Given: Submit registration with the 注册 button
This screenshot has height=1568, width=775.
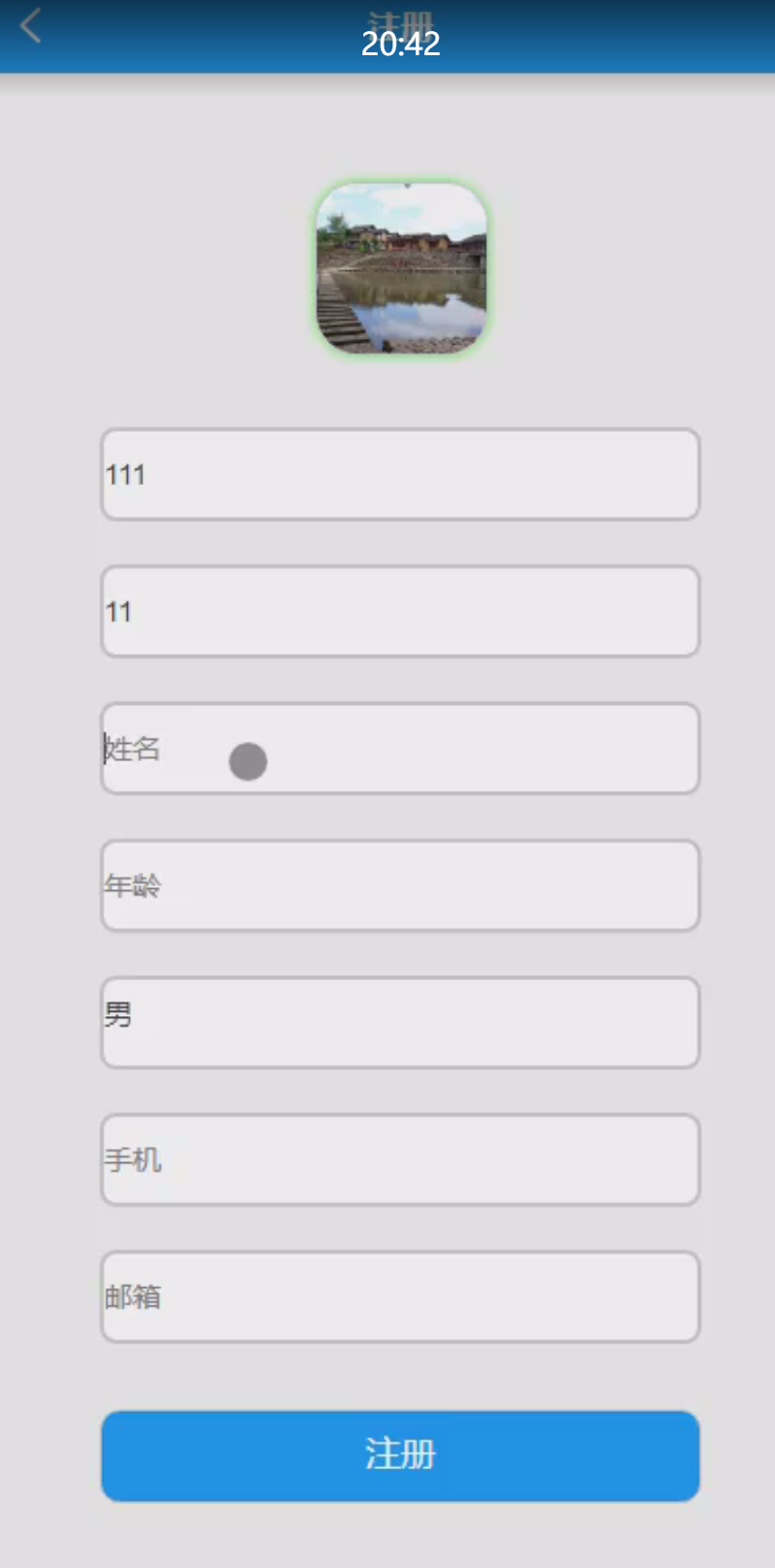Looking at the screenshot, I should point(400,1456).
